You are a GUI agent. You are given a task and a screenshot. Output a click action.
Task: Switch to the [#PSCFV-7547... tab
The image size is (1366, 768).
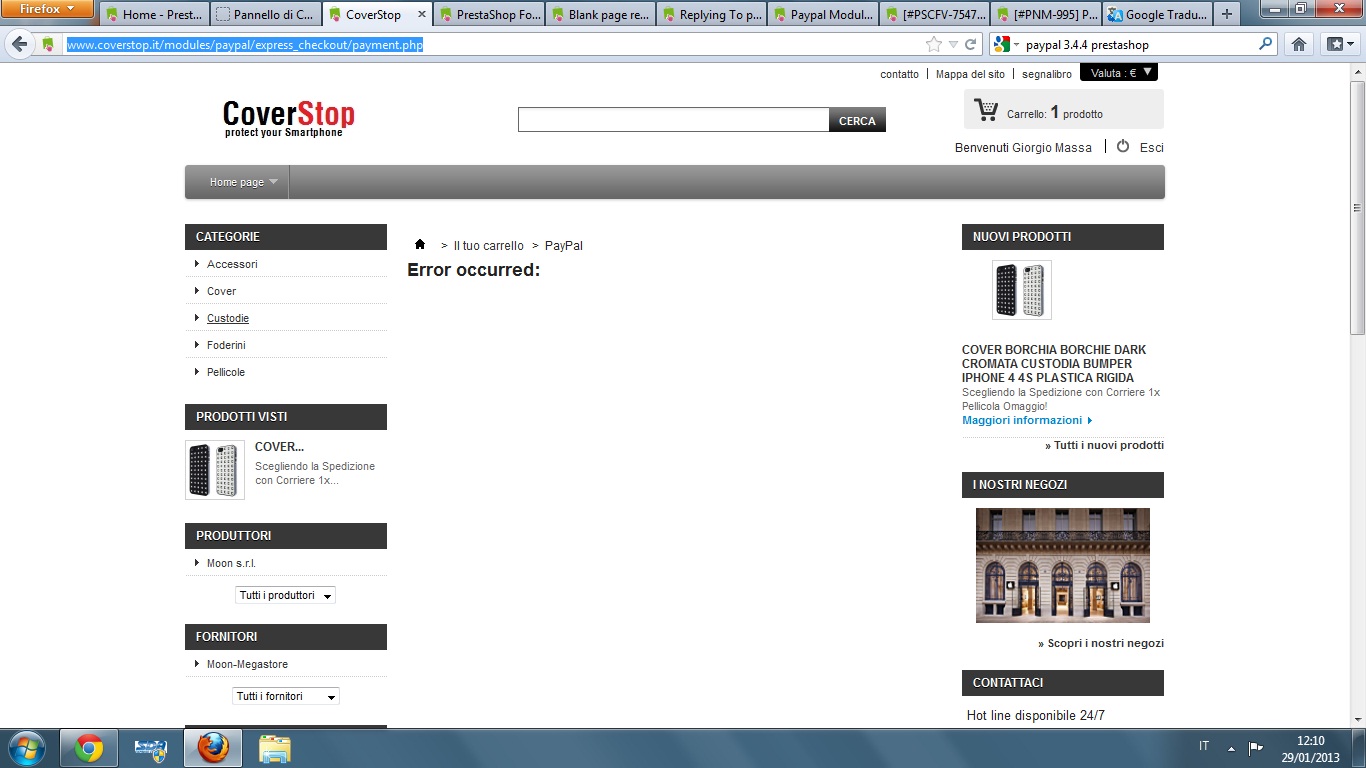(934, 14)
